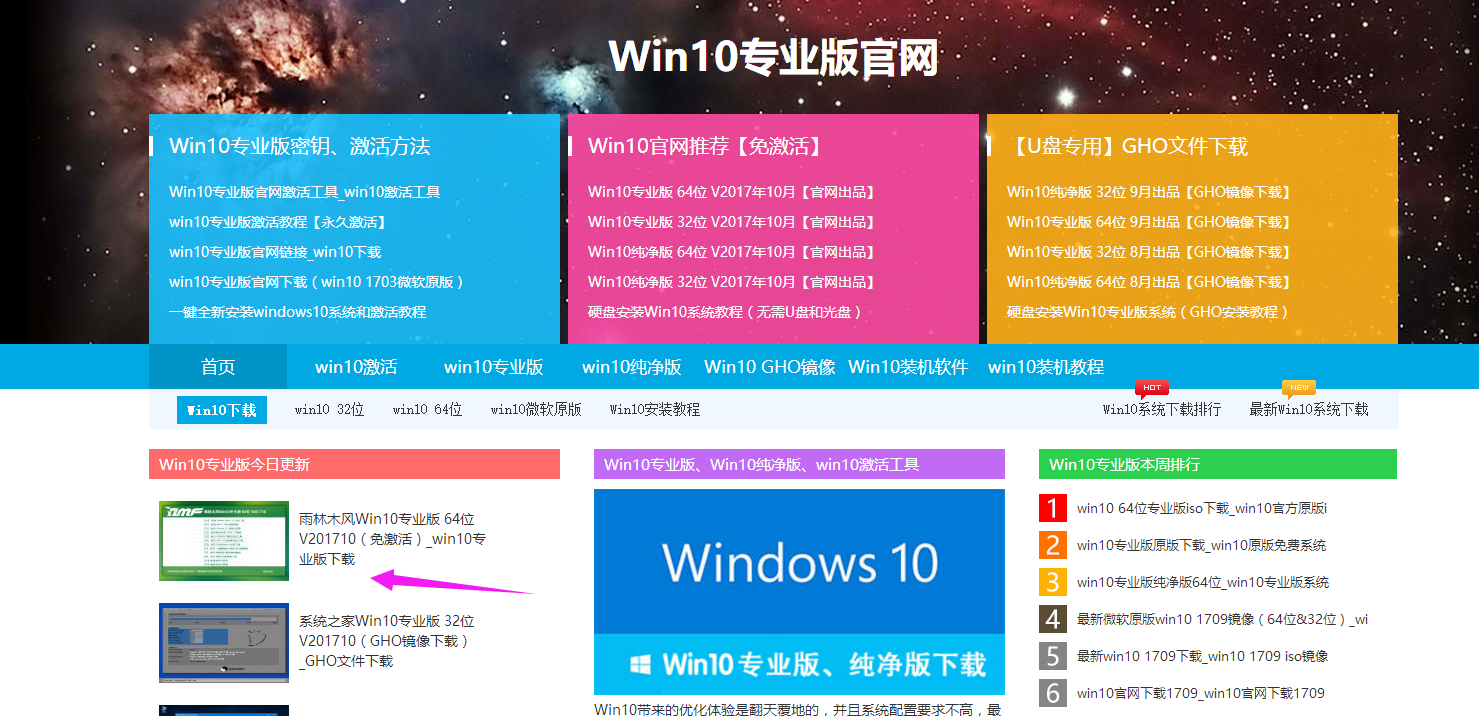Select the highlighted Win10下载 tab
Viewport: 1479px width, 716px height.
pos(221,409)
